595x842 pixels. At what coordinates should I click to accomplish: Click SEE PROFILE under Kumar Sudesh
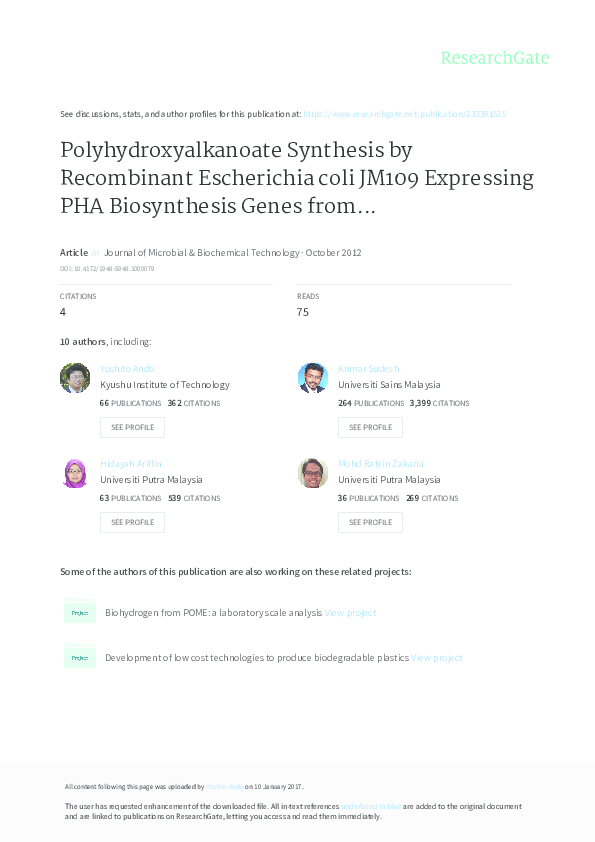tap(370, 427)
